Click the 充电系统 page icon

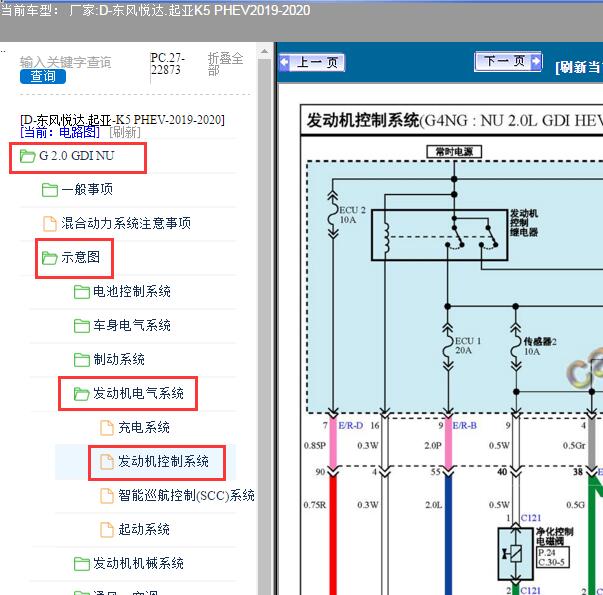click(107, 428)
